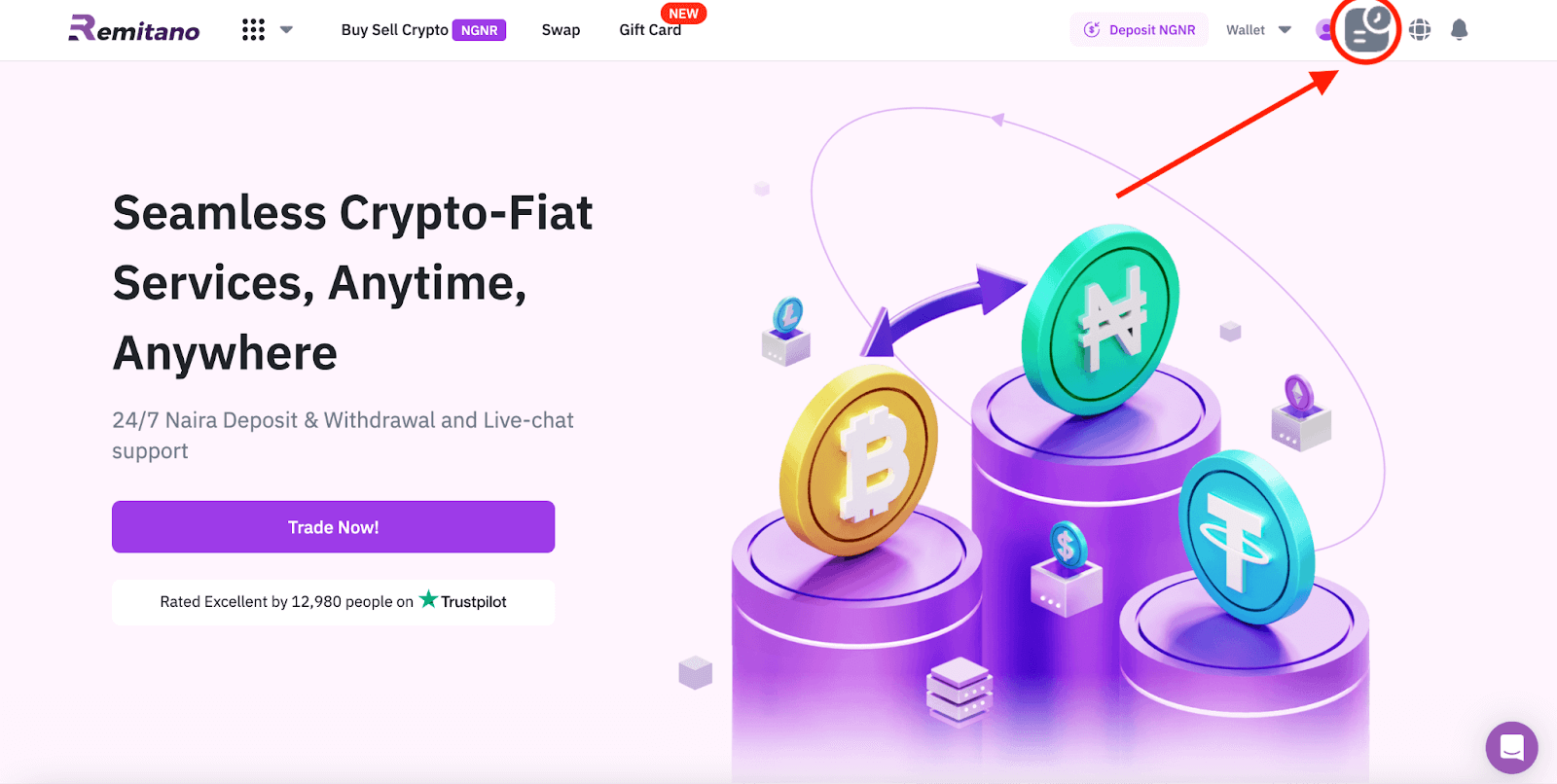This screenshot has height=784, width=1557.
Task: Open the nine-dot apps grid
Action: 253,29
